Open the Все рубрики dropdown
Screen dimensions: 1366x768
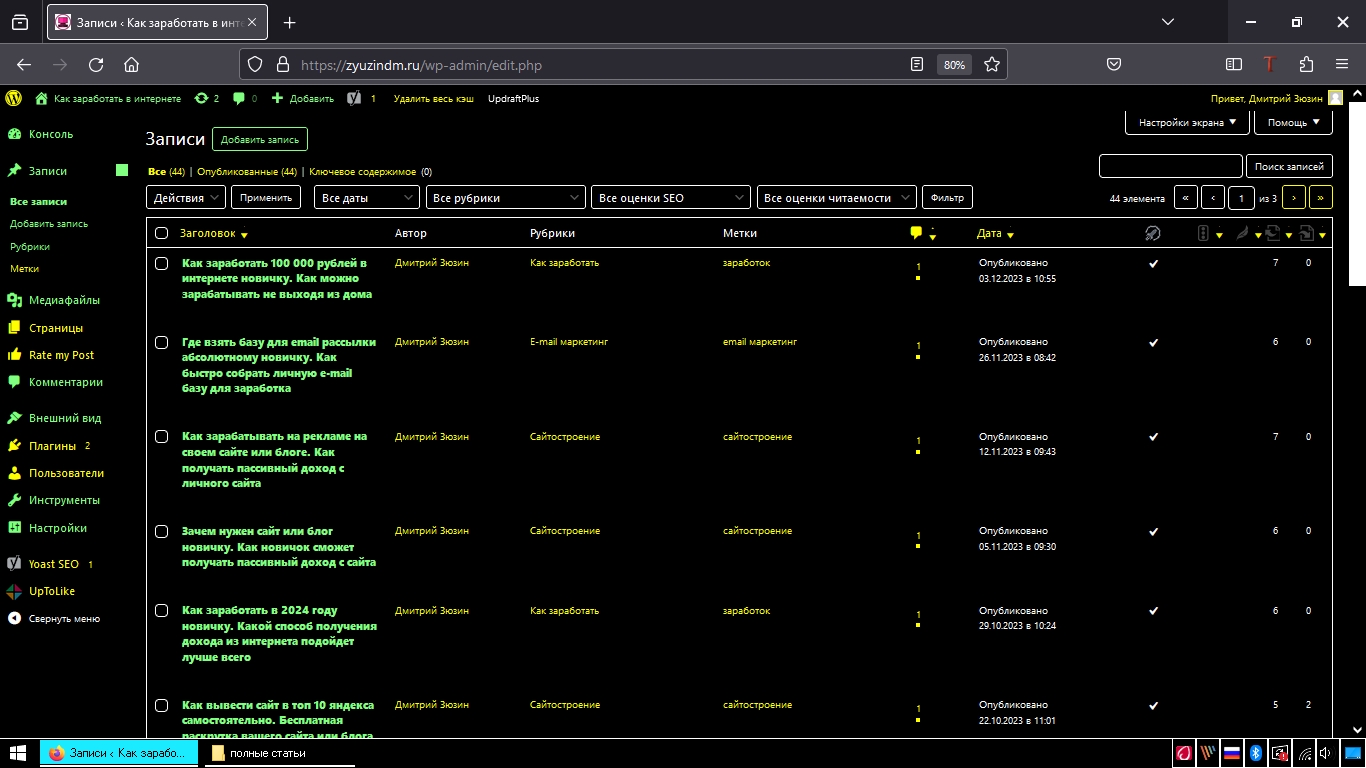505,198
